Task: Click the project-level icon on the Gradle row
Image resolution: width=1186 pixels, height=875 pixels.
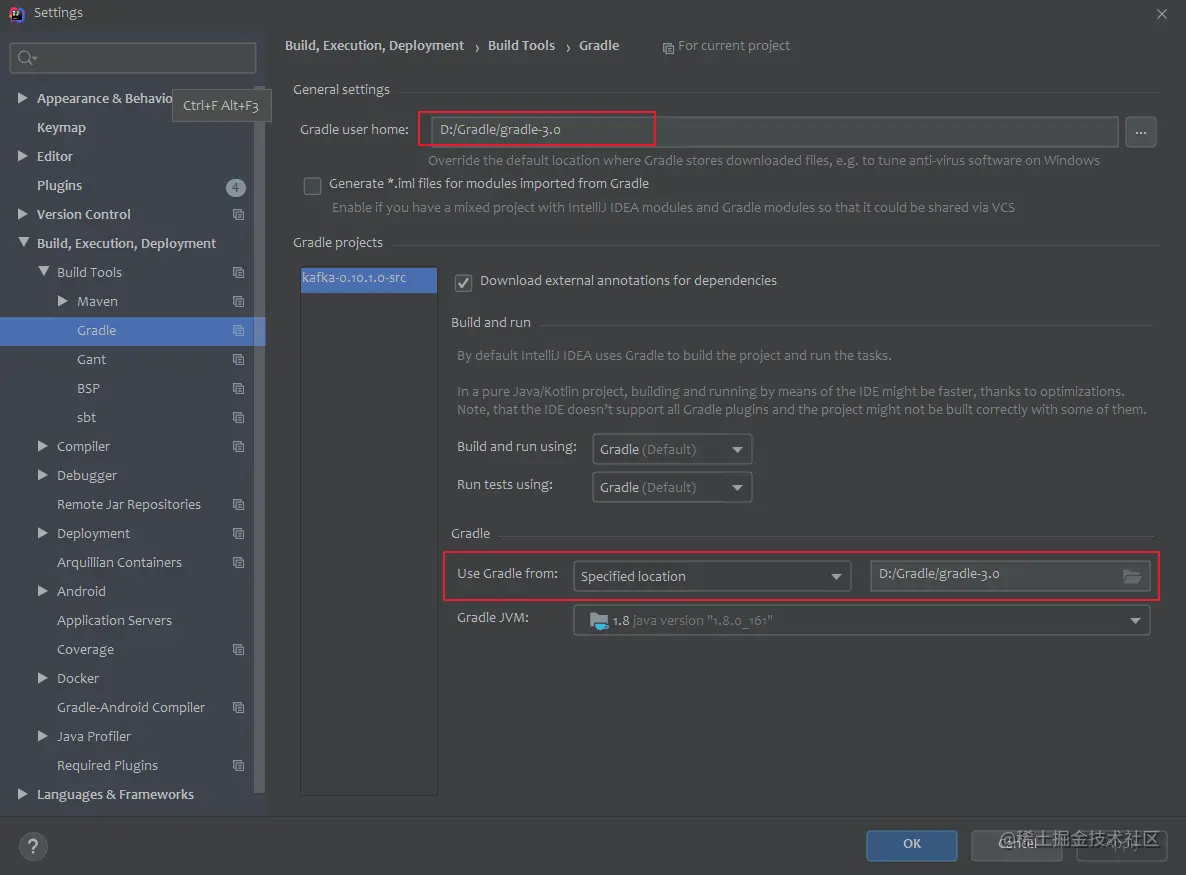Action: pos(238,330)
